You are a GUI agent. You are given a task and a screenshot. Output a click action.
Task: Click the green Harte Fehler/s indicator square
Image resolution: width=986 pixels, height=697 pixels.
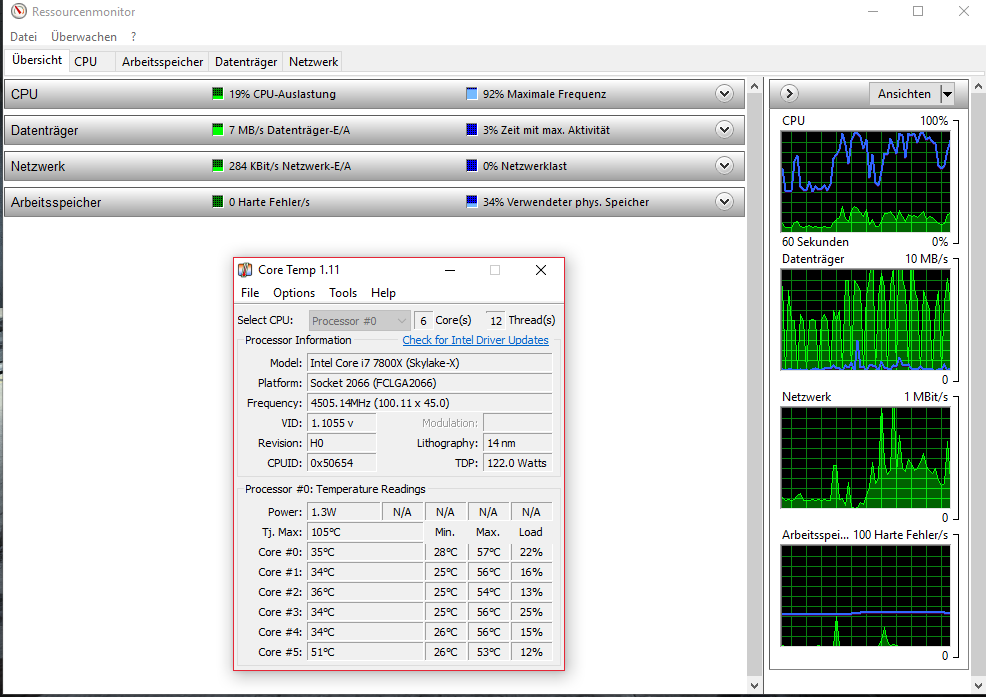point(218,201)
